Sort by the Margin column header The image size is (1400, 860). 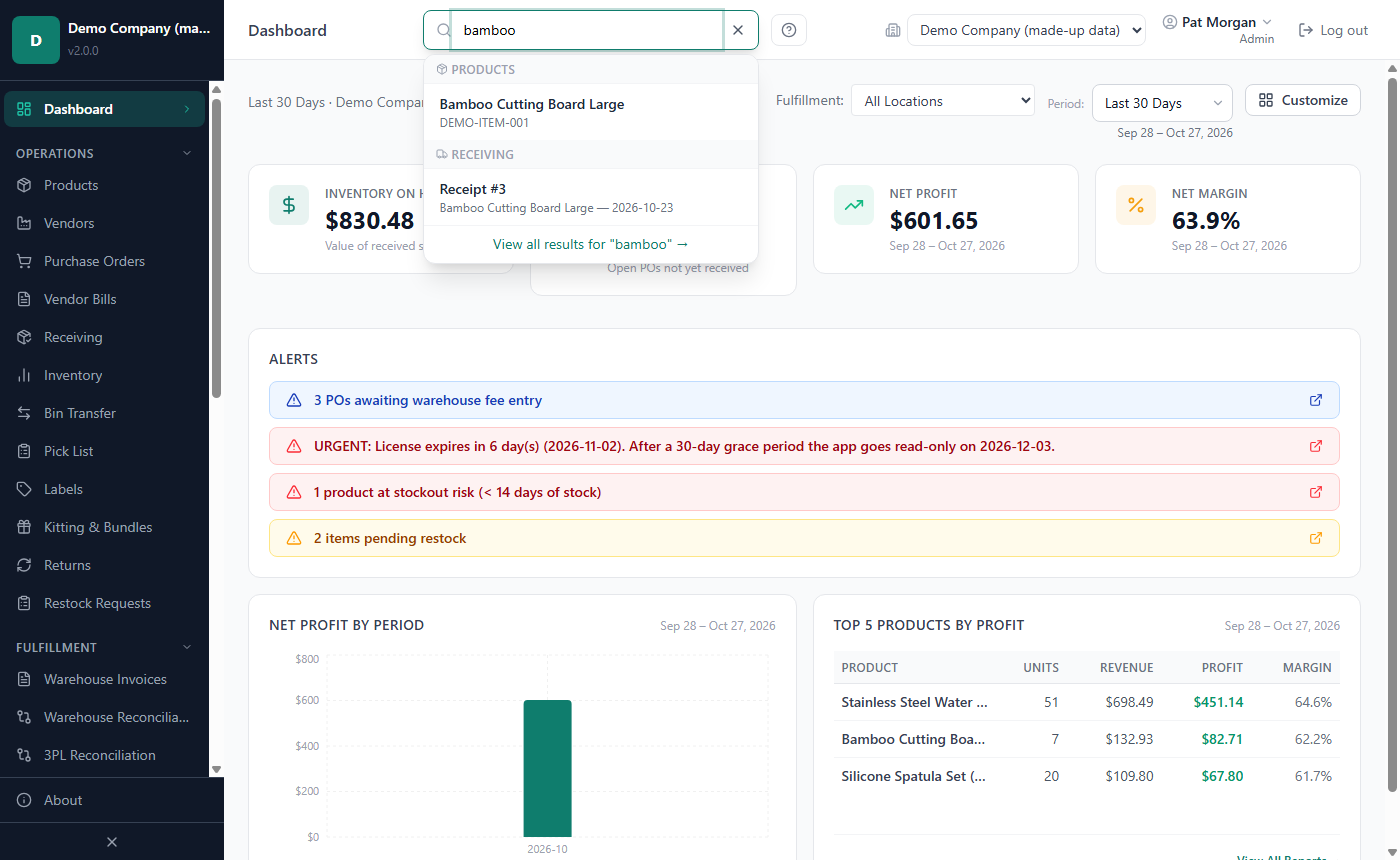(x=1307, y=667)
